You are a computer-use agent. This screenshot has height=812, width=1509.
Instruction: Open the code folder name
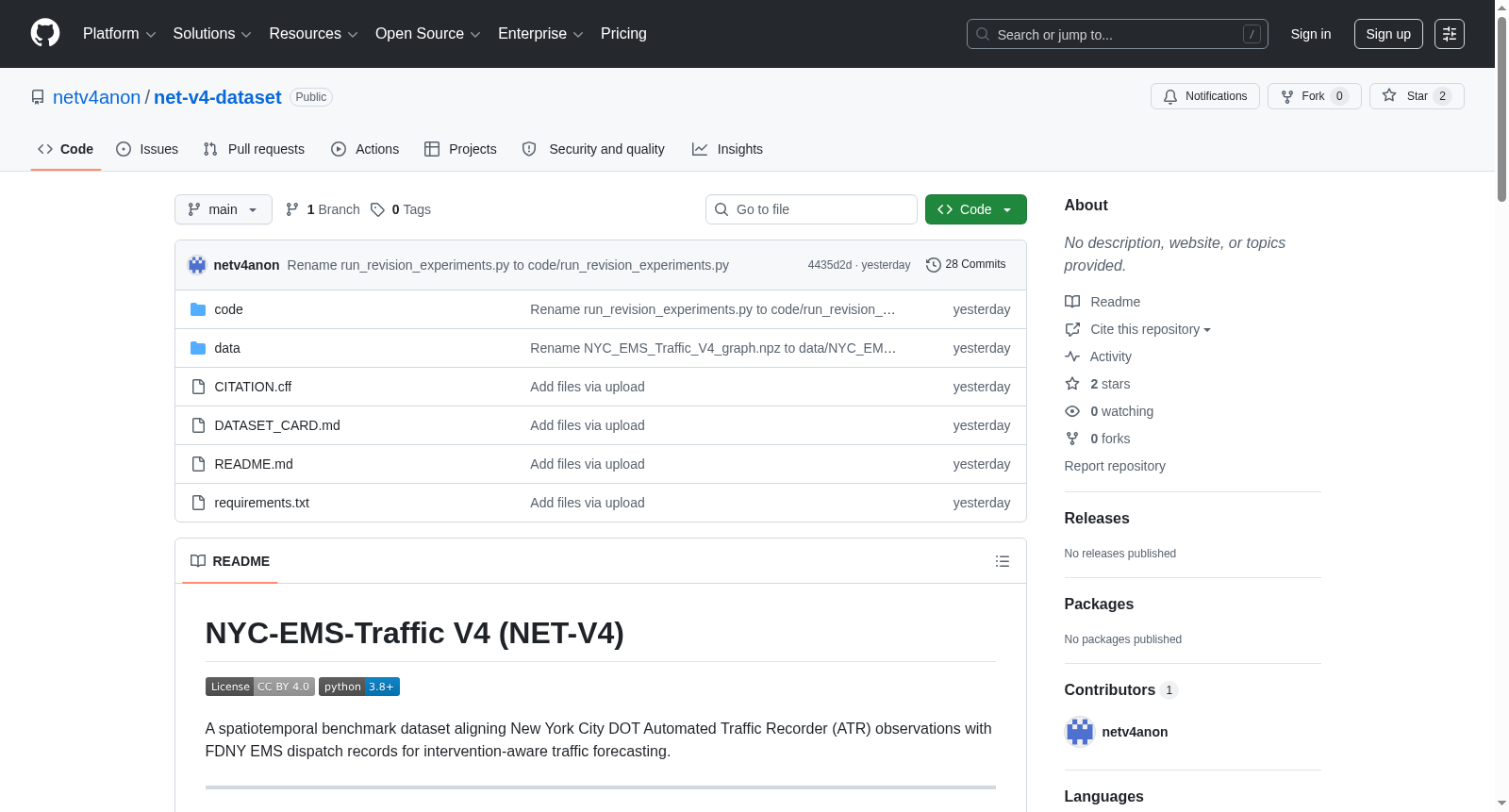(x=228, y=309)
